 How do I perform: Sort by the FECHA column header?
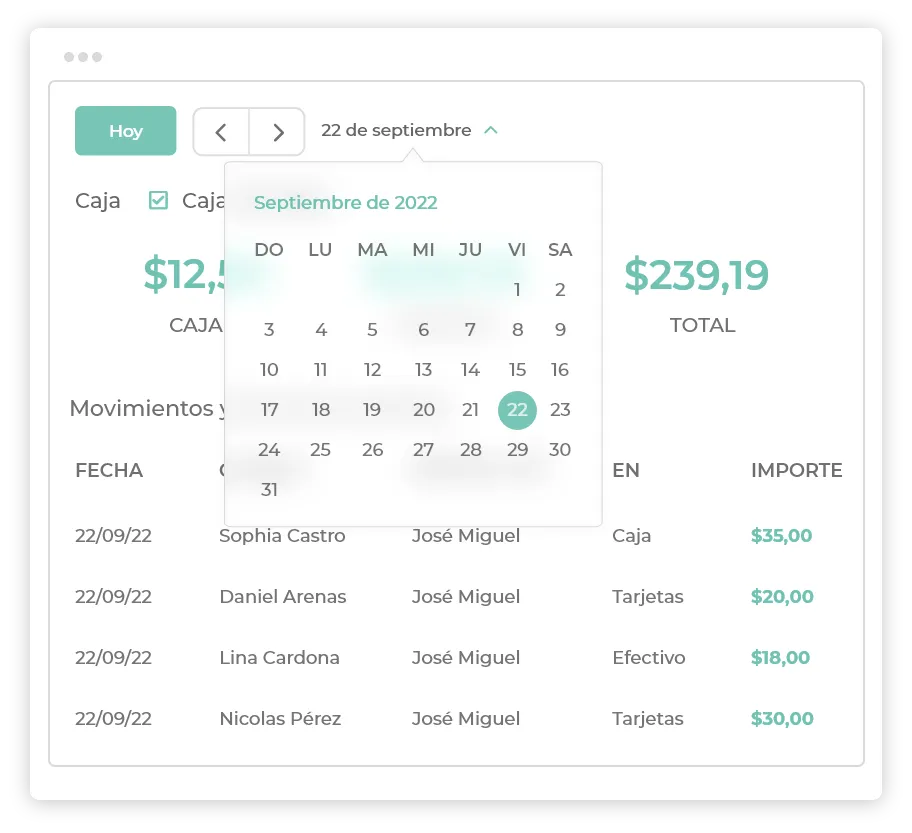point(109,470)
